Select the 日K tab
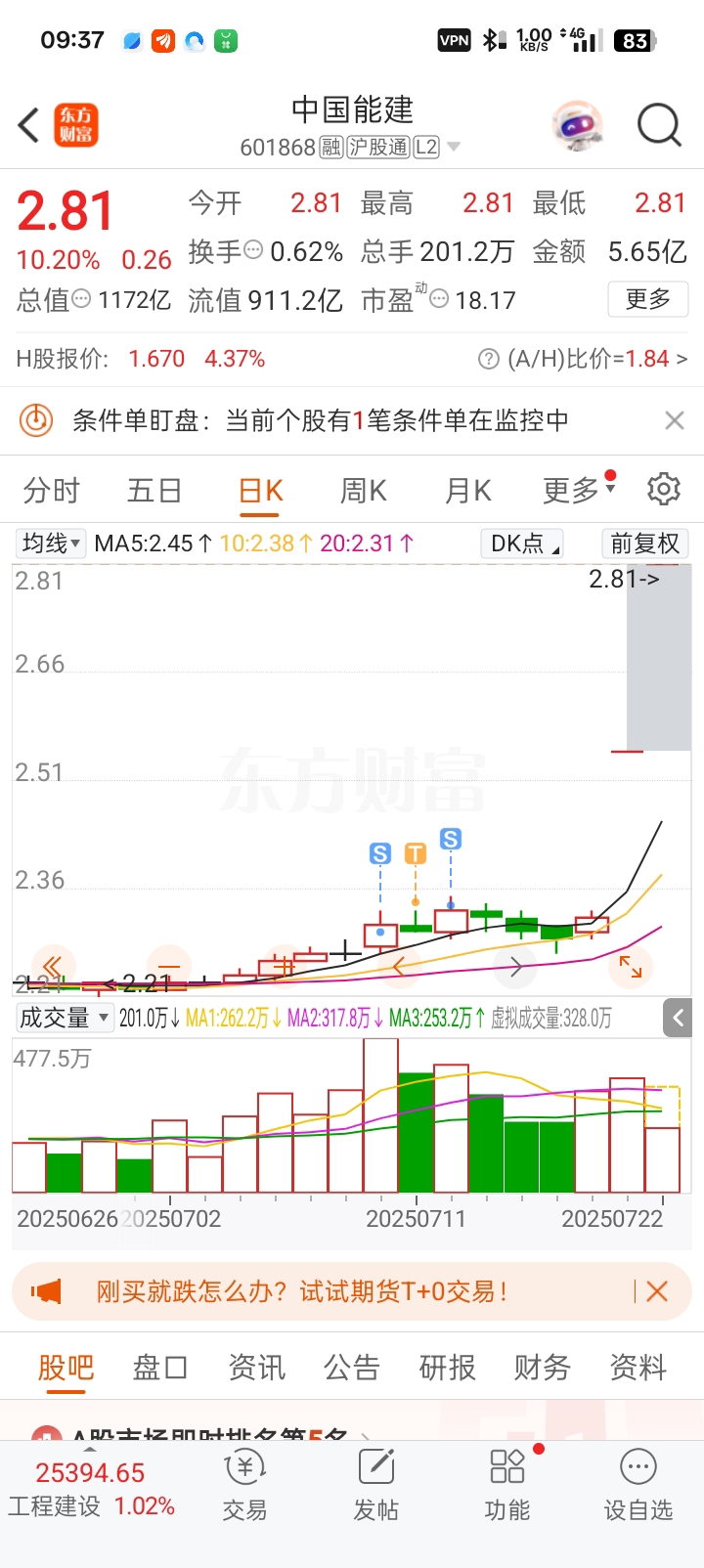The height and width of the screenshot is (1568, 704). [x=261, y=491]
